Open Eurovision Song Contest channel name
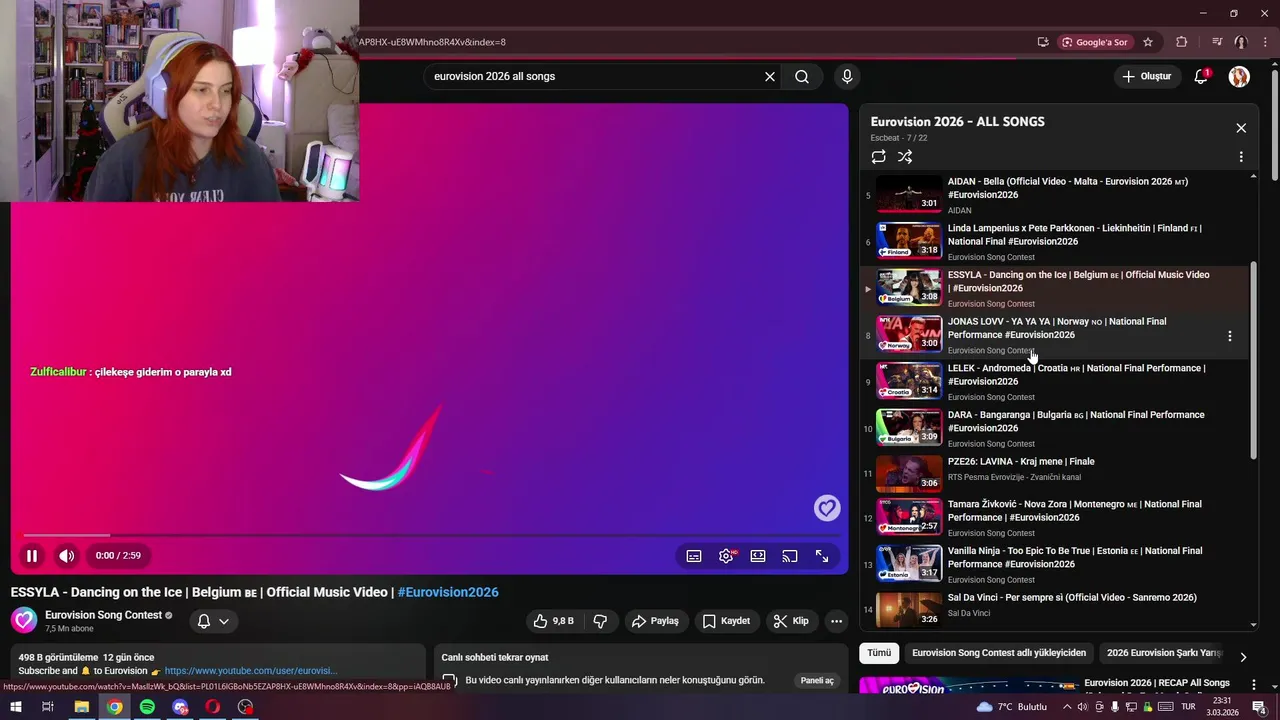Viewport: 1280px width, 720px height. point(103,615)
